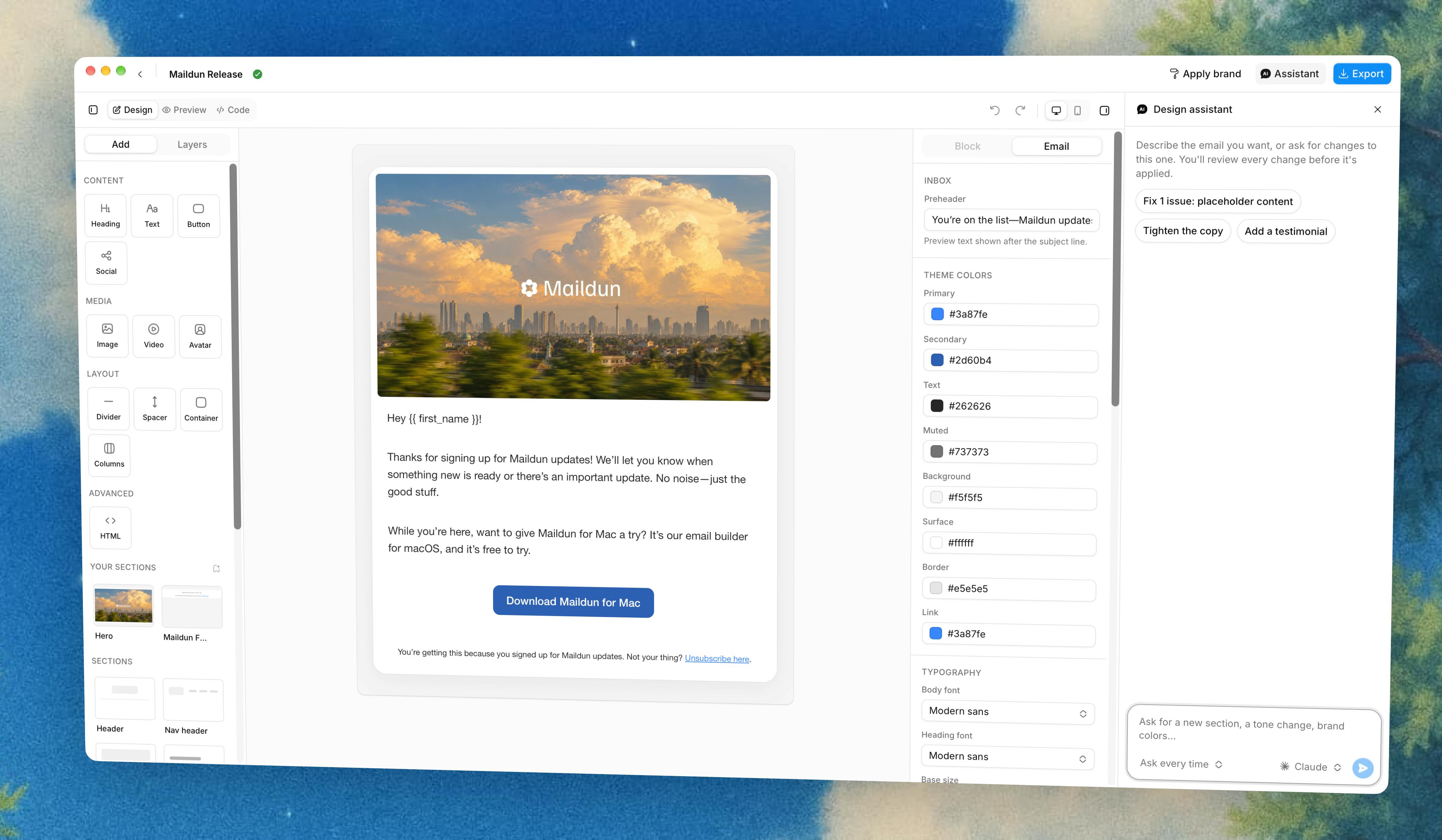
Task: Insert a Video media block
Action: [153, 336]
